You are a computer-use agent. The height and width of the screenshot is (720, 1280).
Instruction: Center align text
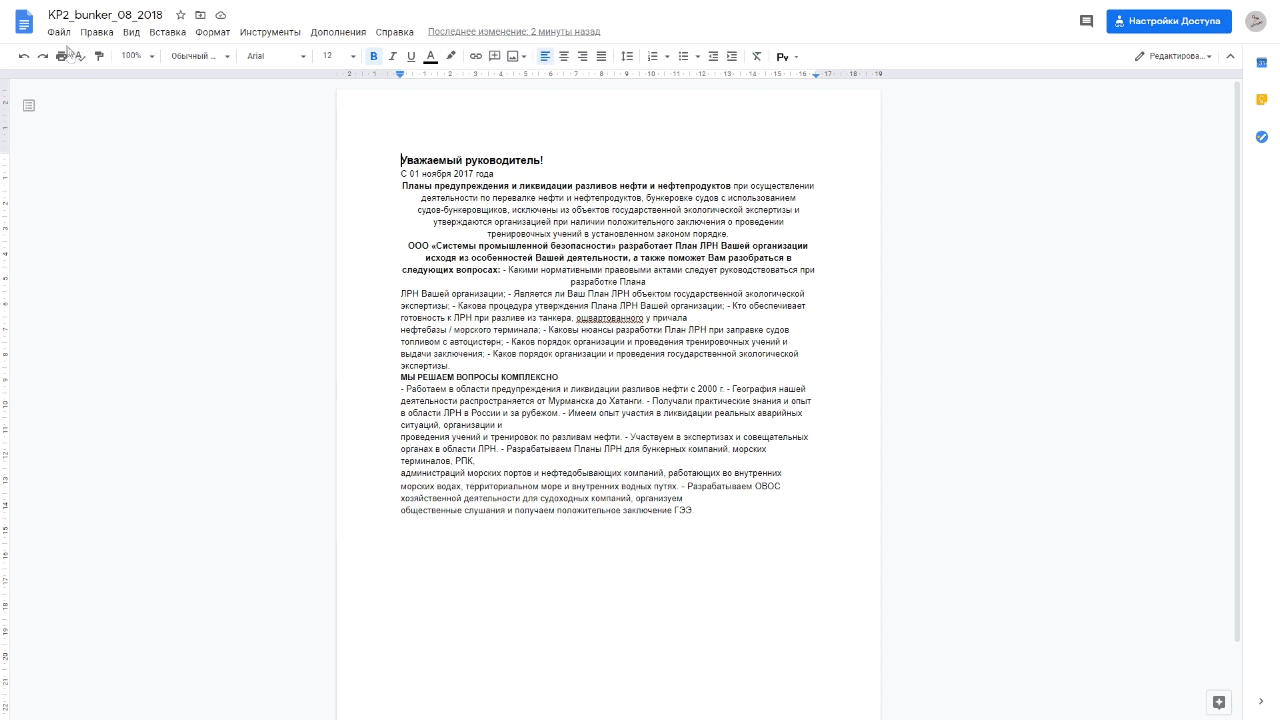point(564,56)
